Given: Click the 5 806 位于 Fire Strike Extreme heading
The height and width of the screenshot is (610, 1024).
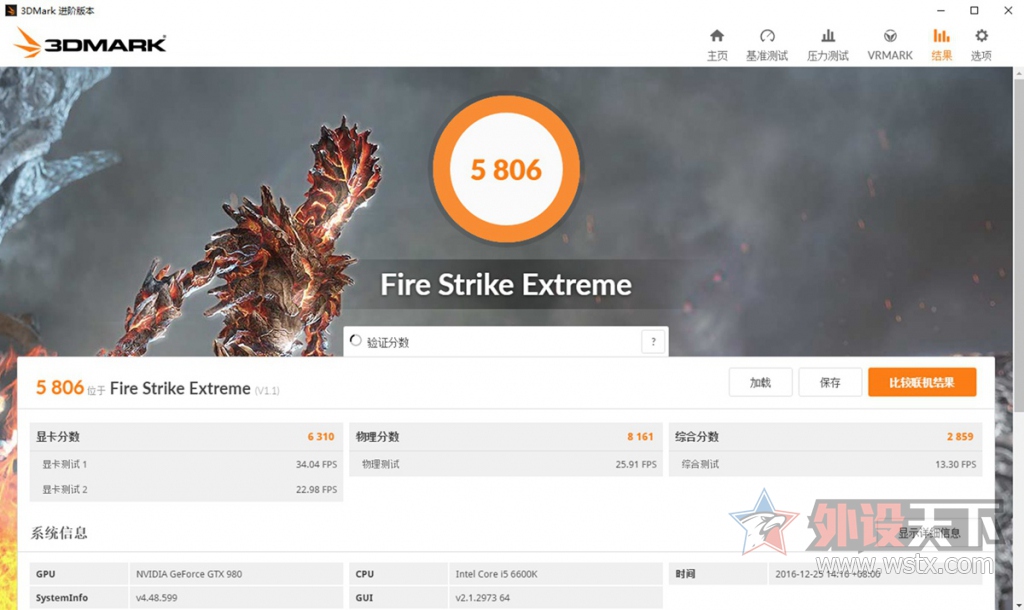Looking at the screenshot, I should point(157,389).
